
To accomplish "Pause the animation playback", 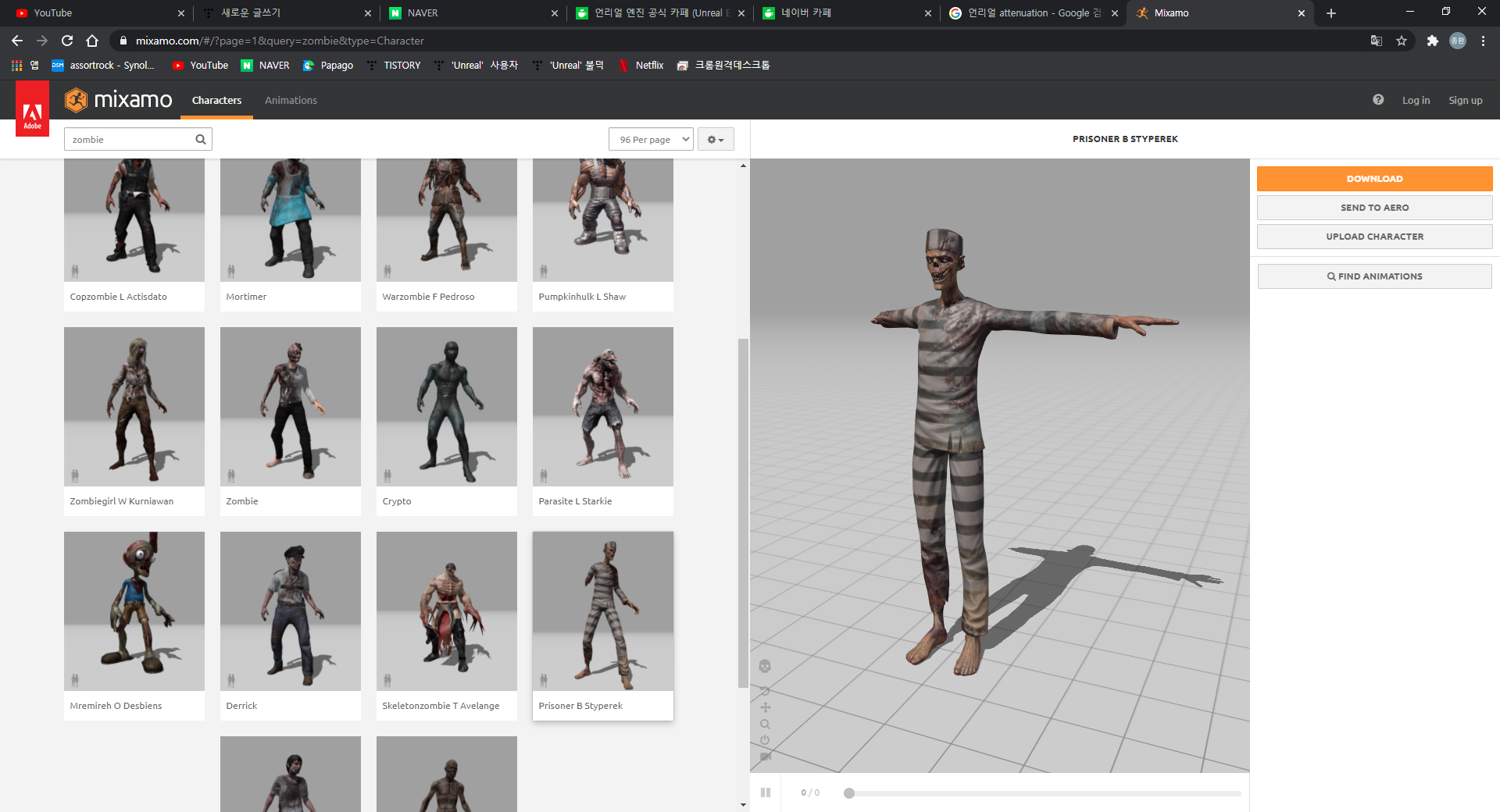I will coord(766,792).
